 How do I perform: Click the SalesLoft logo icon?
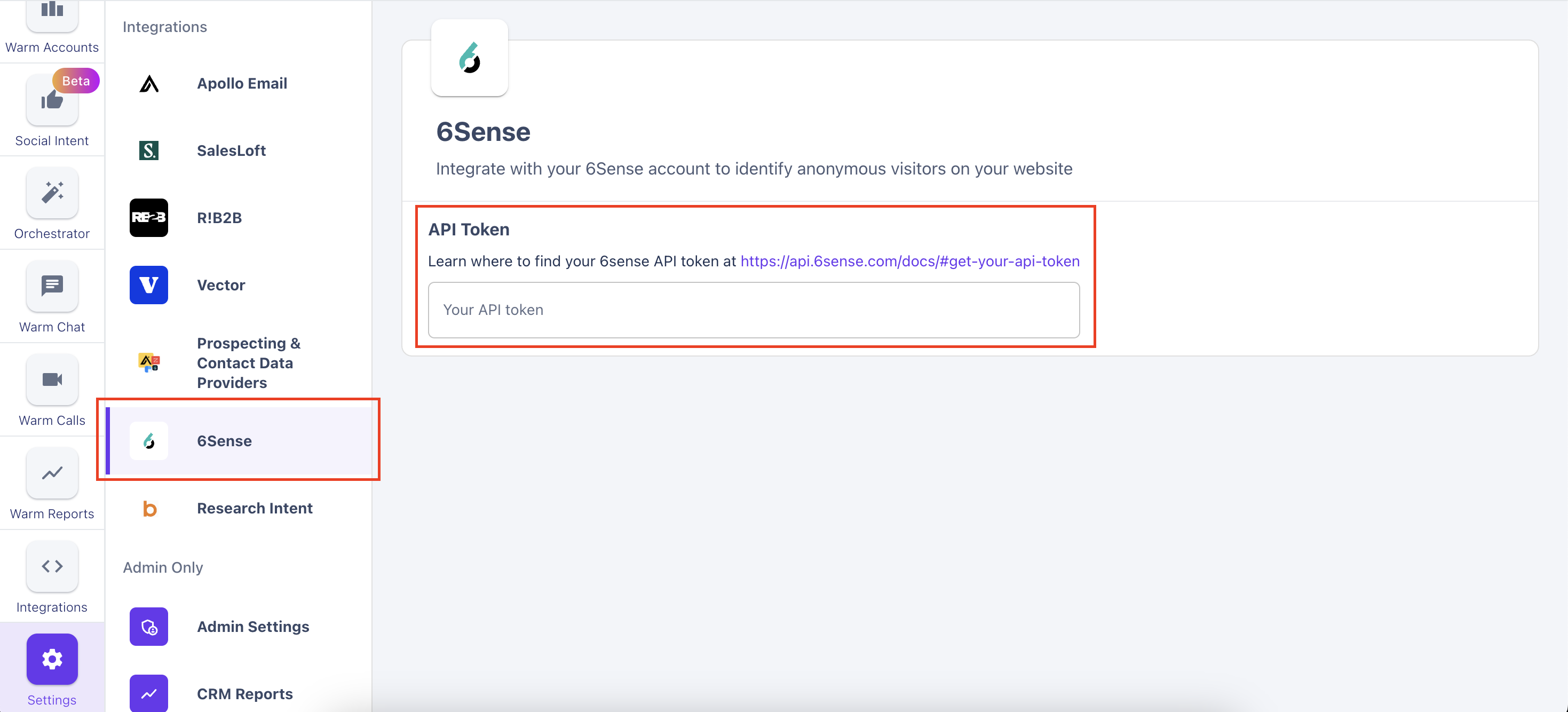(x=148, y=151)
